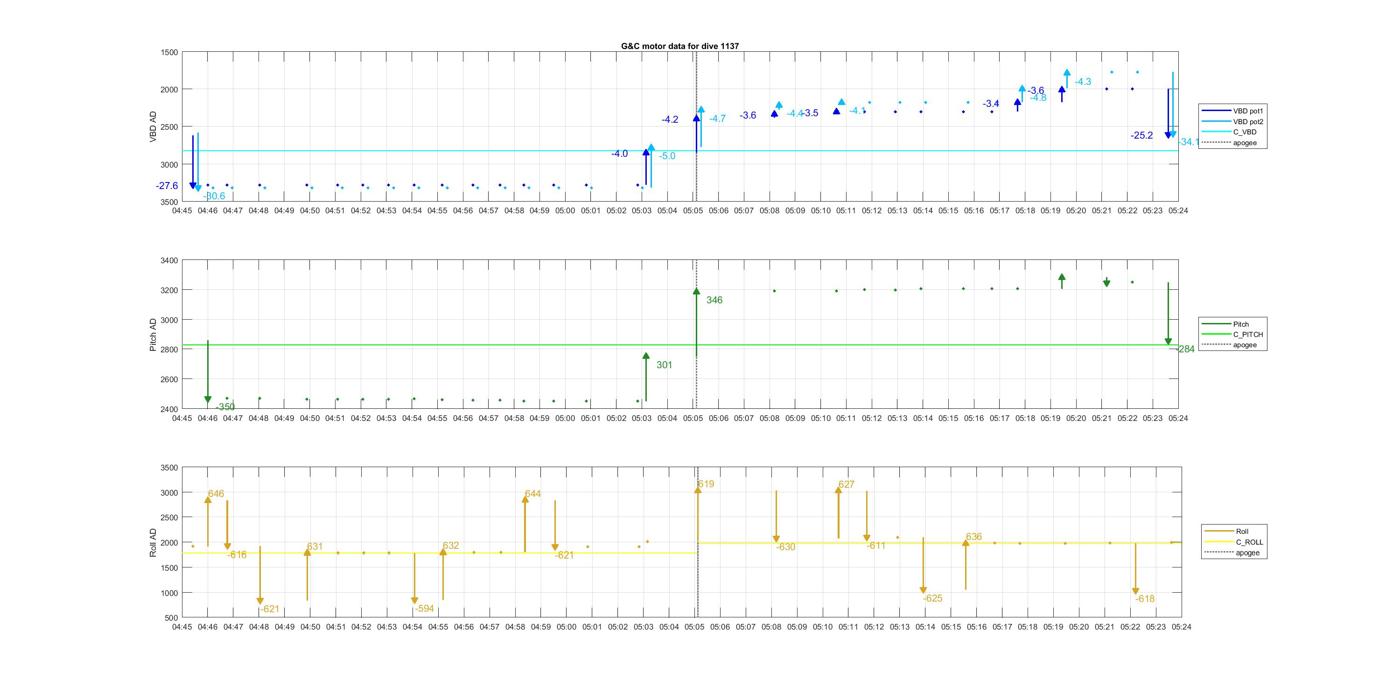Viewport: 1400px width, 693px height.
Task: Click the "-3.4" VBD annotation
Action: click(991, 104)
